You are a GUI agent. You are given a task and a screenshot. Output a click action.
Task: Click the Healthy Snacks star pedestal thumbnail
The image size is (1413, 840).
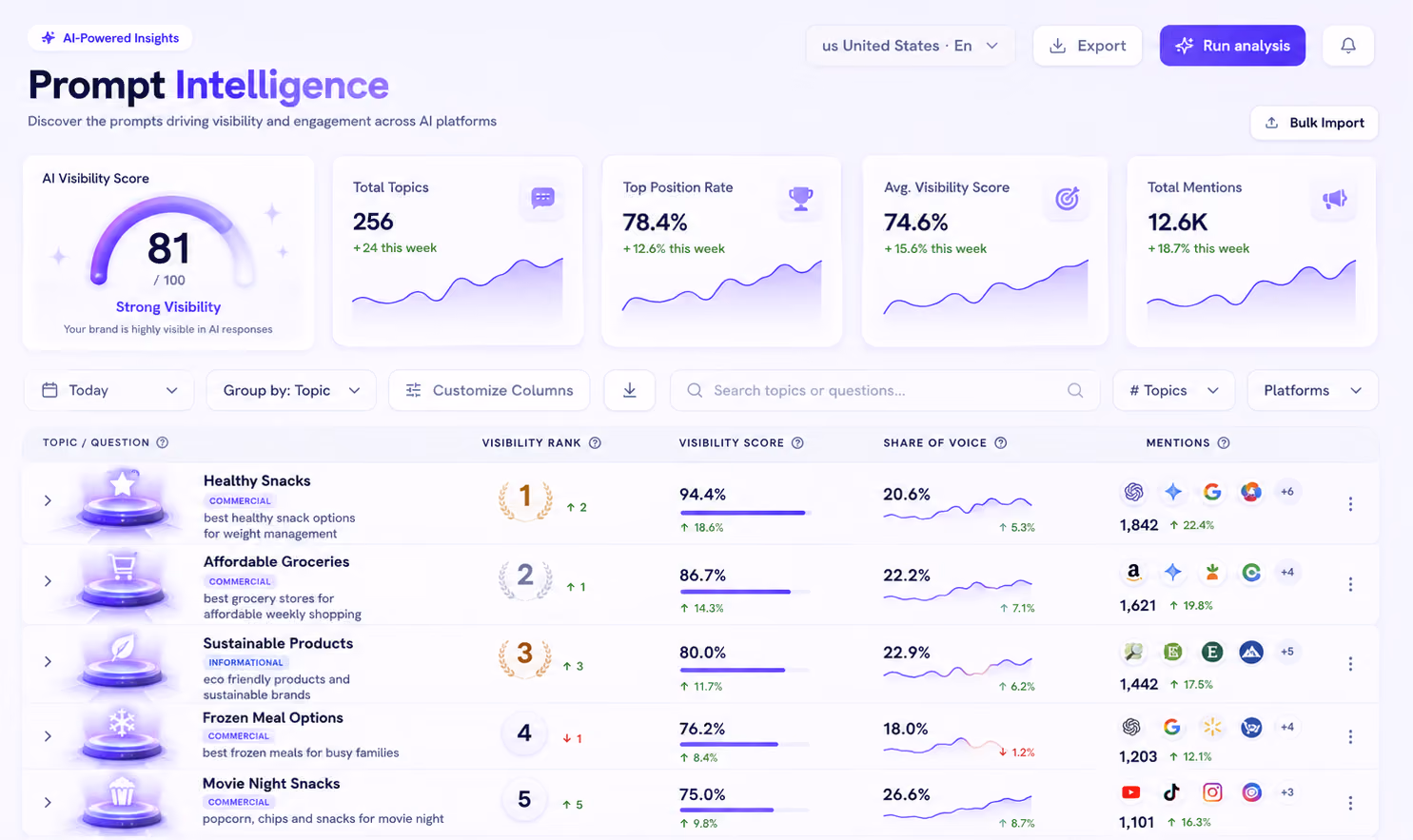point(123,500)
